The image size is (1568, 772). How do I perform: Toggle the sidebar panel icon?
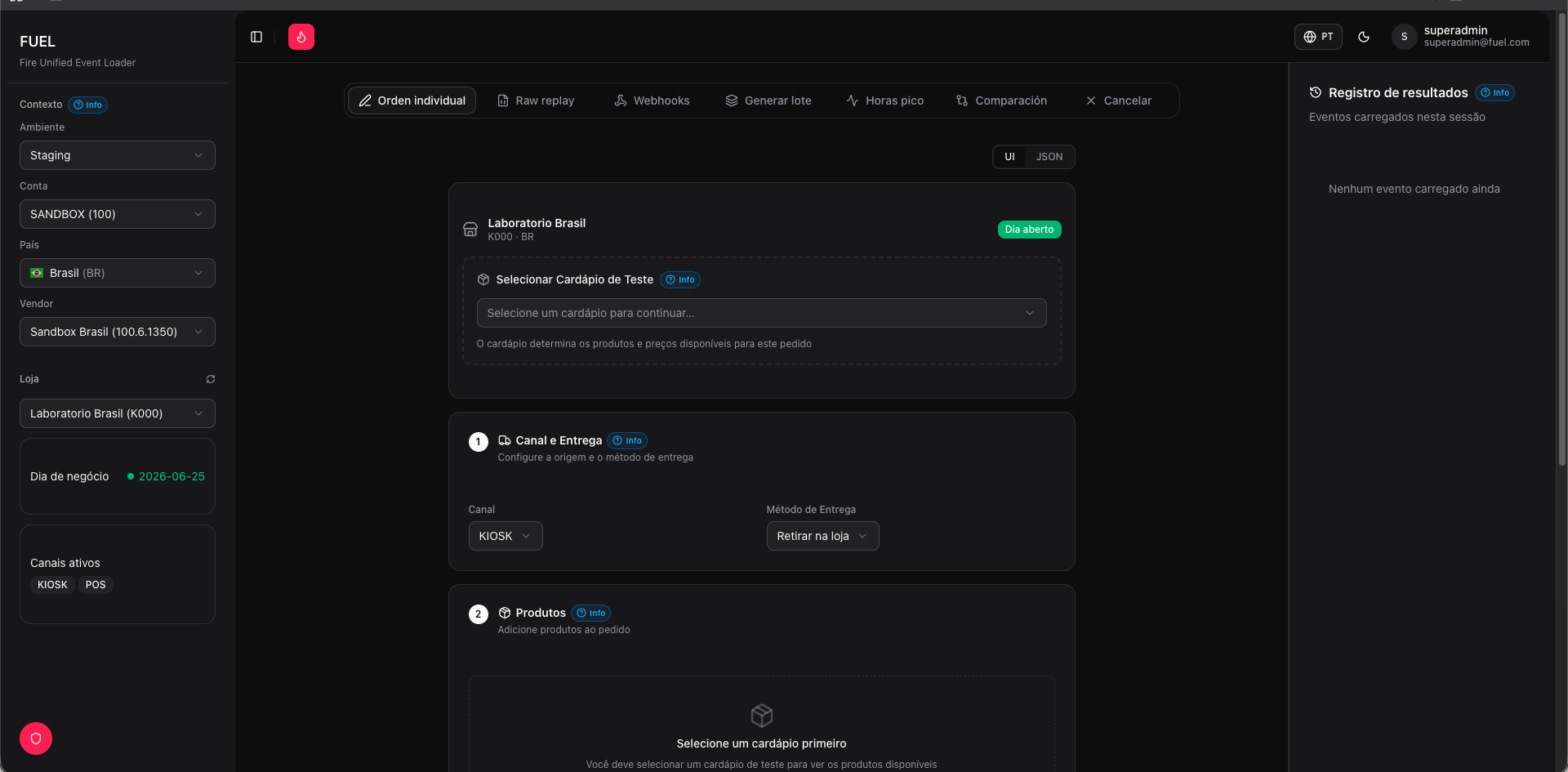tap(256, 37)
